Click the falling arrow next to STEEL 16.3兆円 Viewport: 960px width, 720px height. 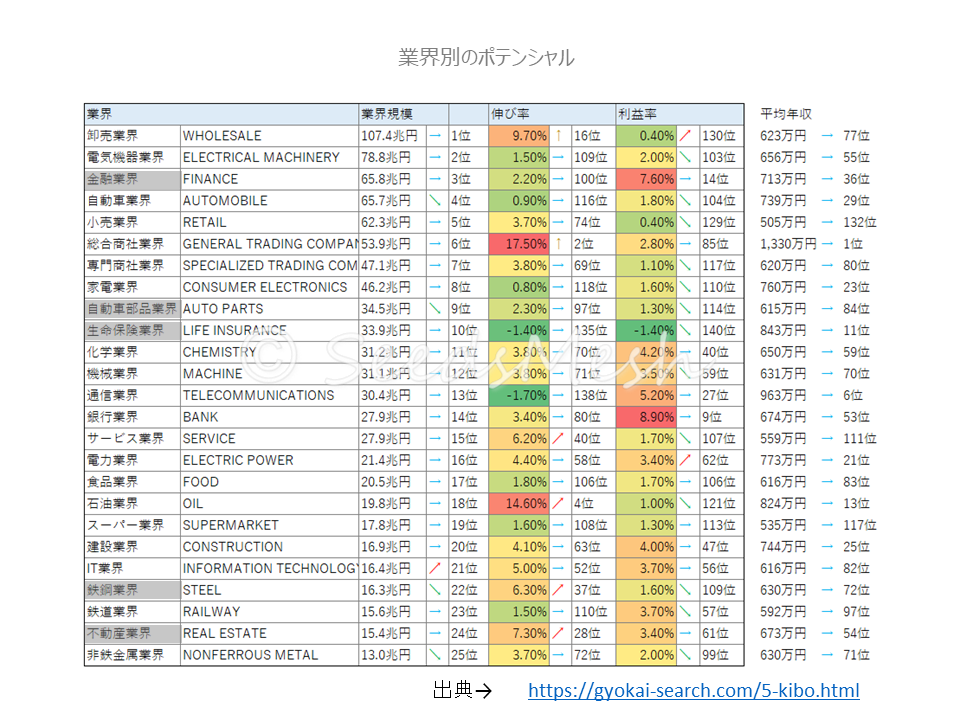pos(435,590)
